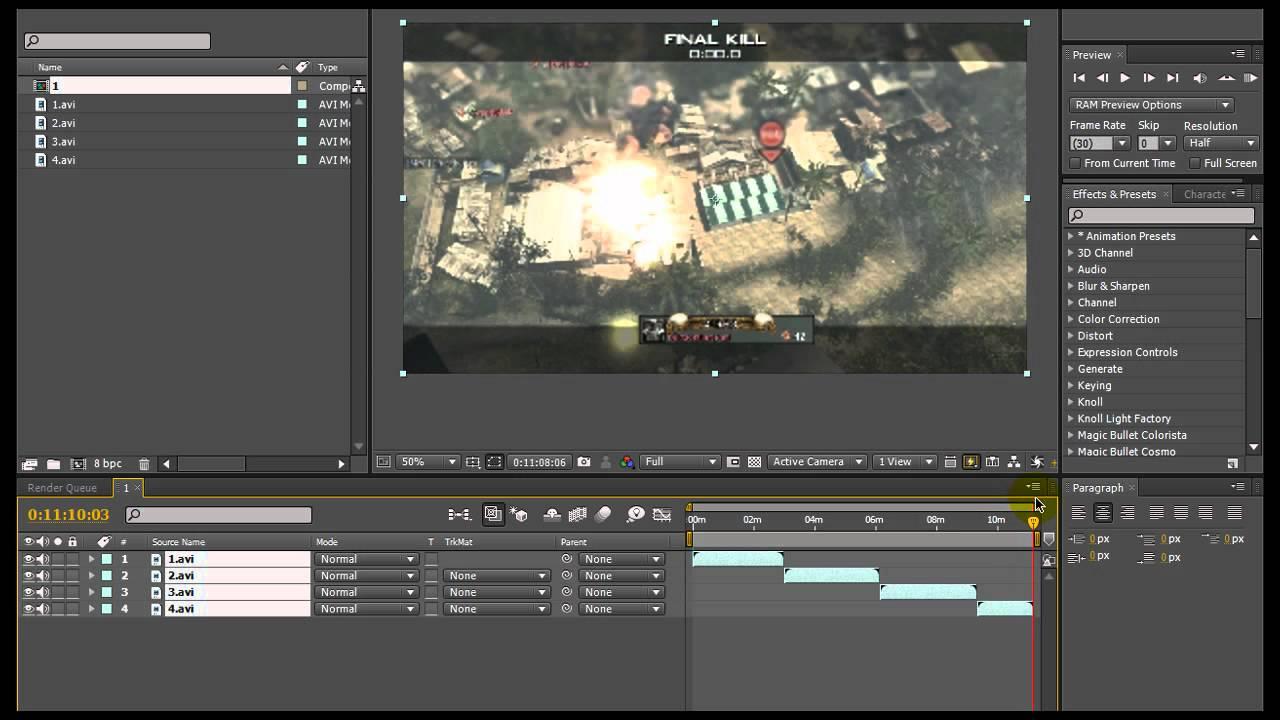Open the Active Camera dropdown
The image size is (1280, 720).
click(817, 462)
